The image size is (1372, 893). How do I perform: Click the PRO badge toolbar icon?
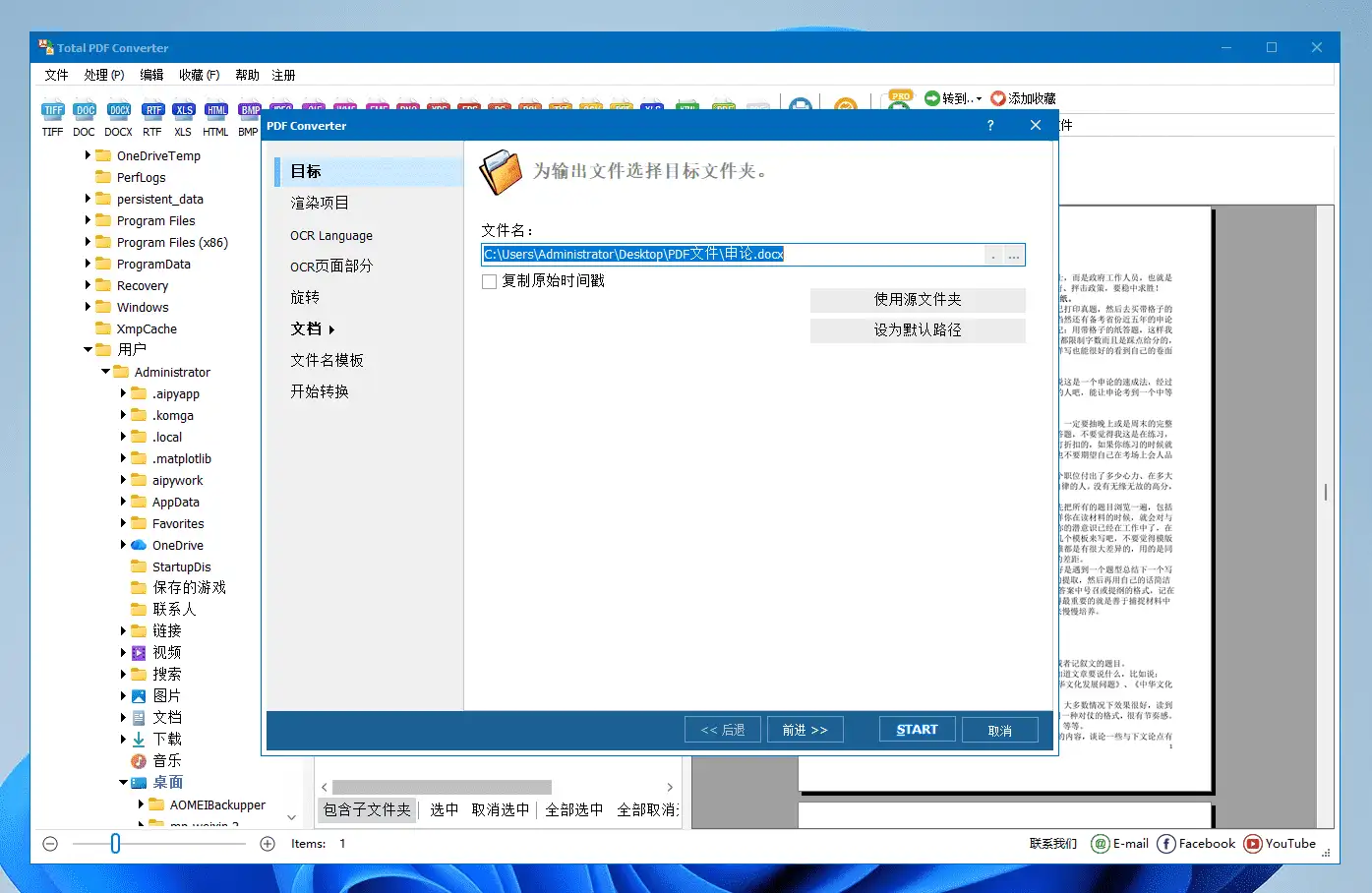click(x=900, y=100)
